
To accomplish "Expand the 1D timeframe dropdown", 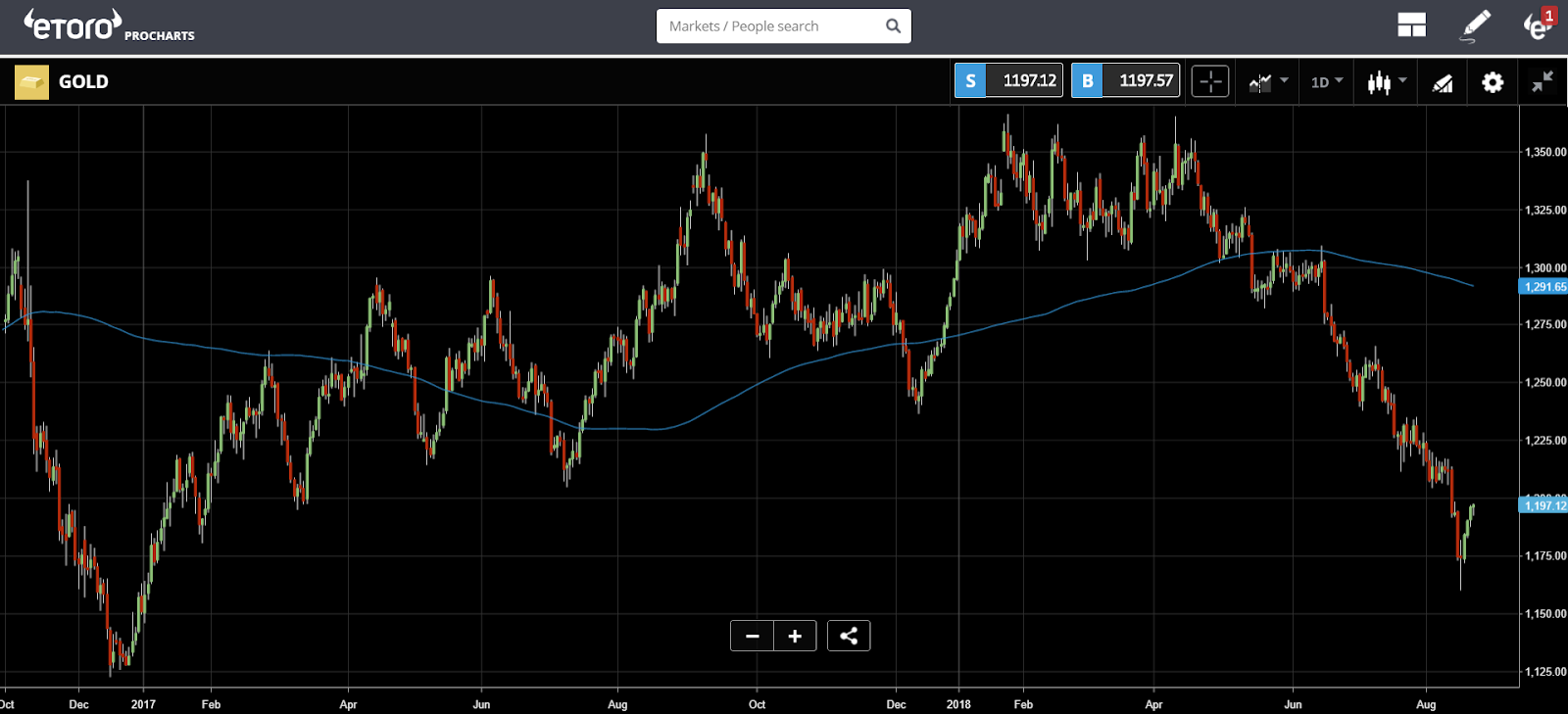I will point(1327,81).
